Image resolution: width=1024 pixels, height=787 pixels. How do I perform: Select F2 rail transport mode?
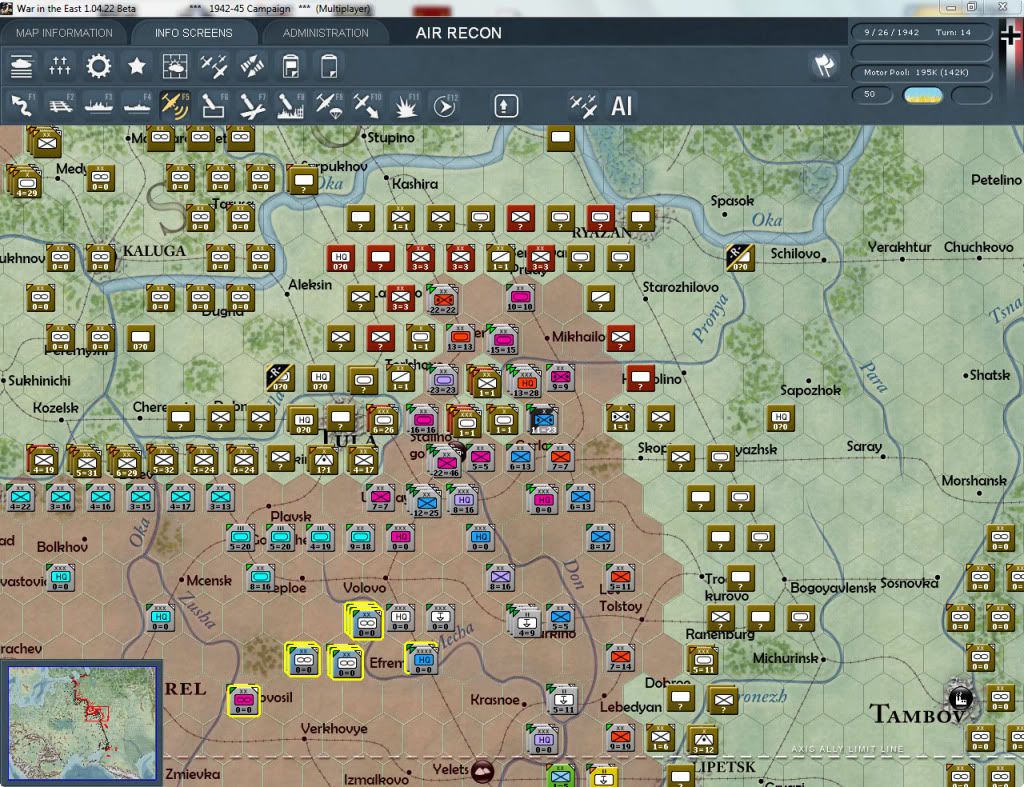[60, 106]
